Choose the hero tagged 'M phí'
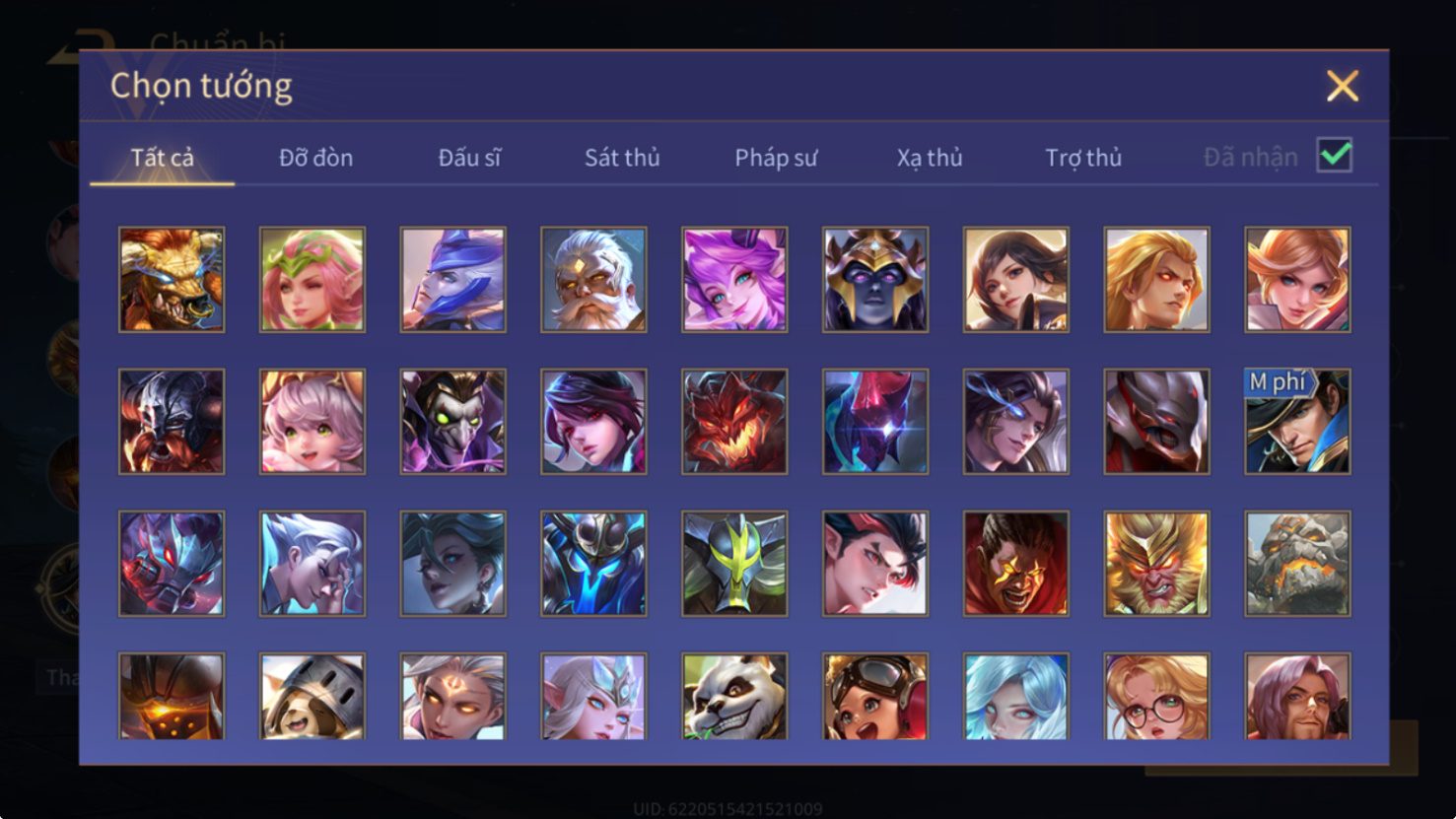Viewport: 1456px width, 819px height. (x=1297, y=422)
